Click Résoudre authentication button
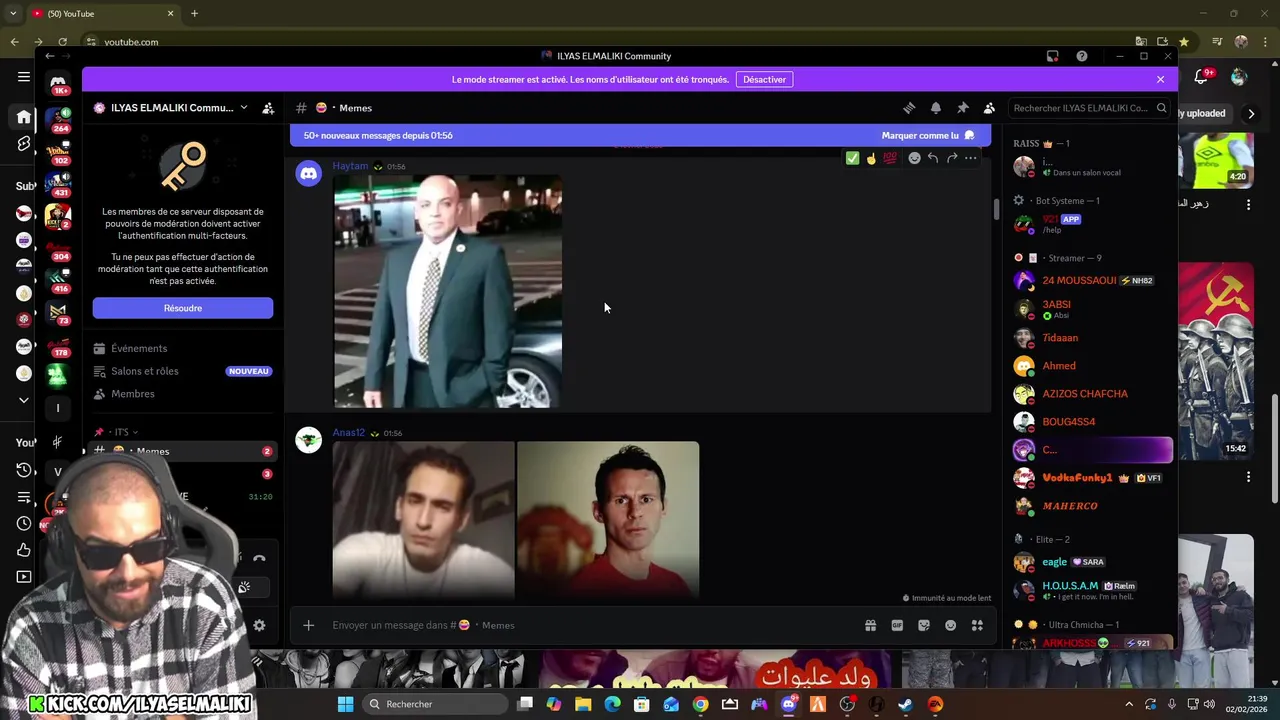1280x720 pixels. [x=183, y=308]
